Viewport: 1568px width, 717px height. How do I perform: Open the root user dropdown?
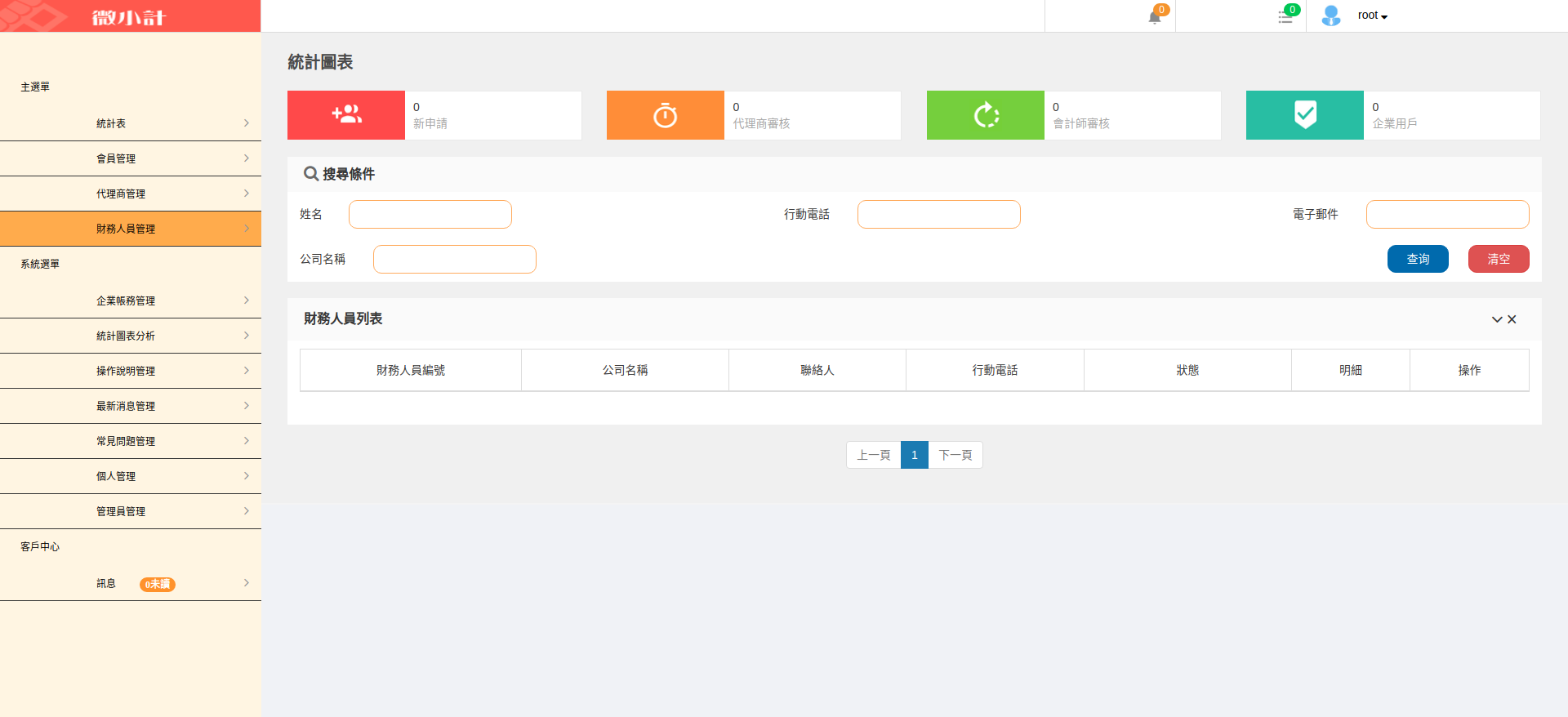click(1373, 16)
